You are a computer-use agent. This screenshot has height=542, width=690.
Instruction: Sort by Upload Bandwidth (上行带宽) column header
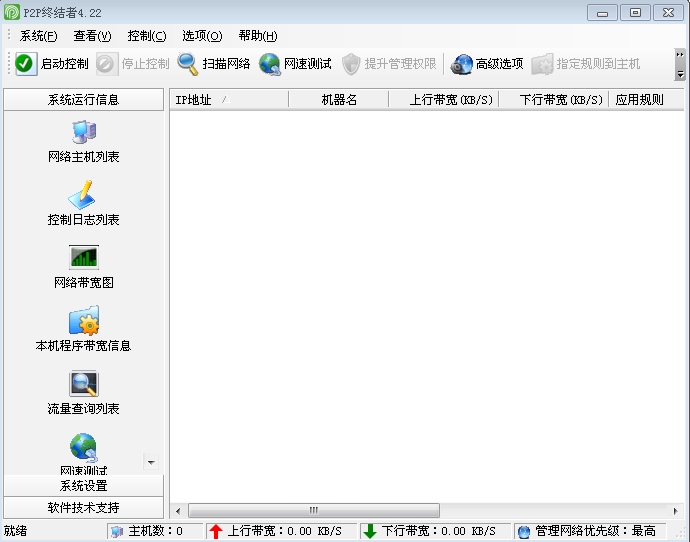(444, 100)
